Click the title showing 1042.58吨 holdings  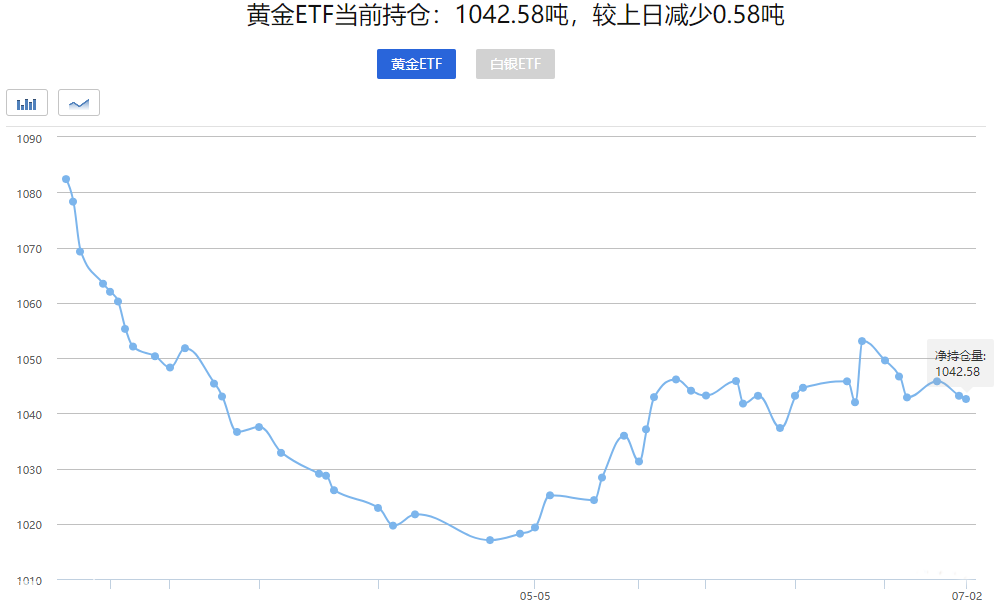pyautogui.click(x=515, y=16)
